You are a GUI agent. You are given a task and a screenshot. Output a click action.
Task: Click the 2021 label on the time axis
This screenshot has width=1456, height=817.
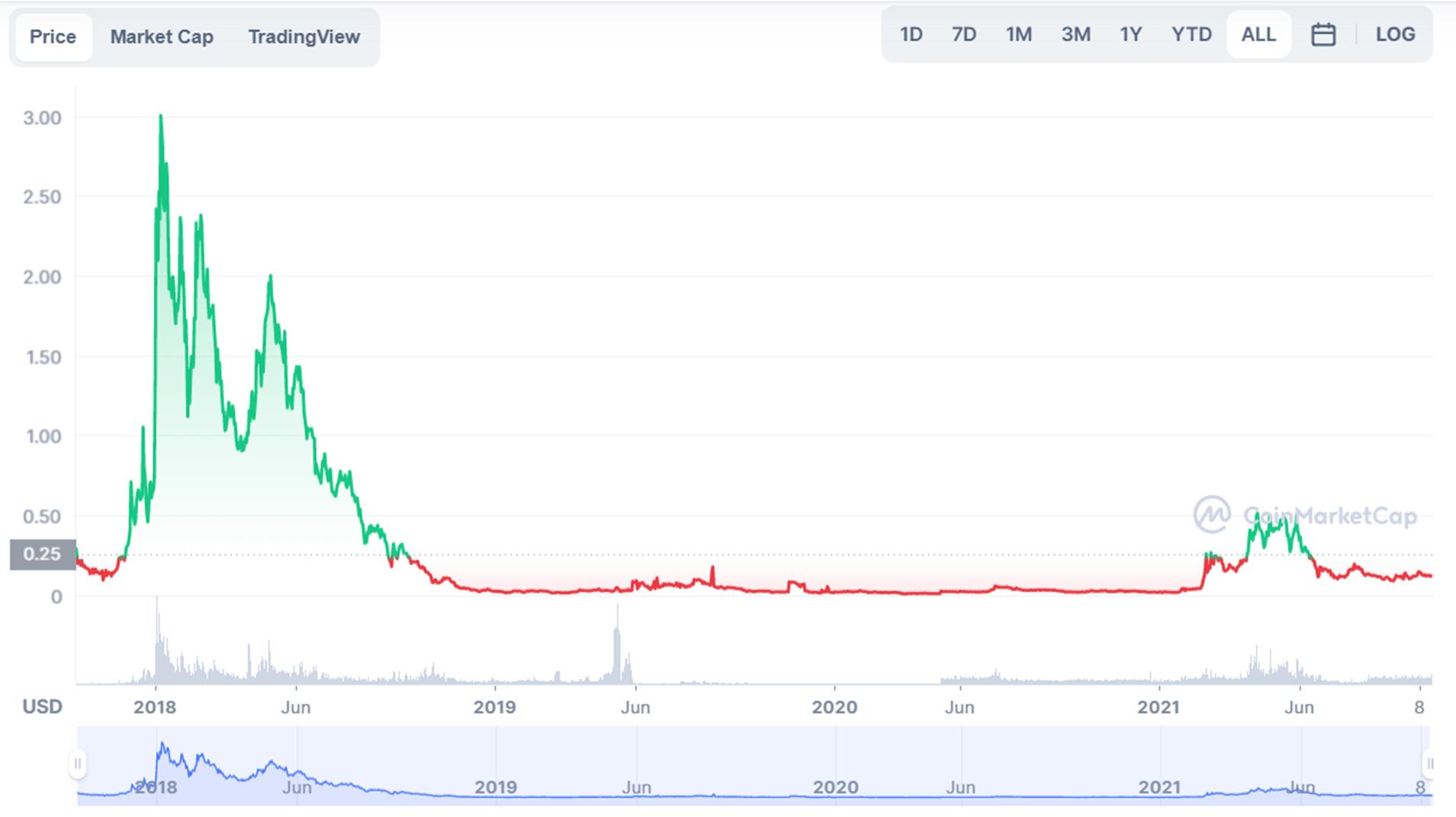(x=1159, y=707)
